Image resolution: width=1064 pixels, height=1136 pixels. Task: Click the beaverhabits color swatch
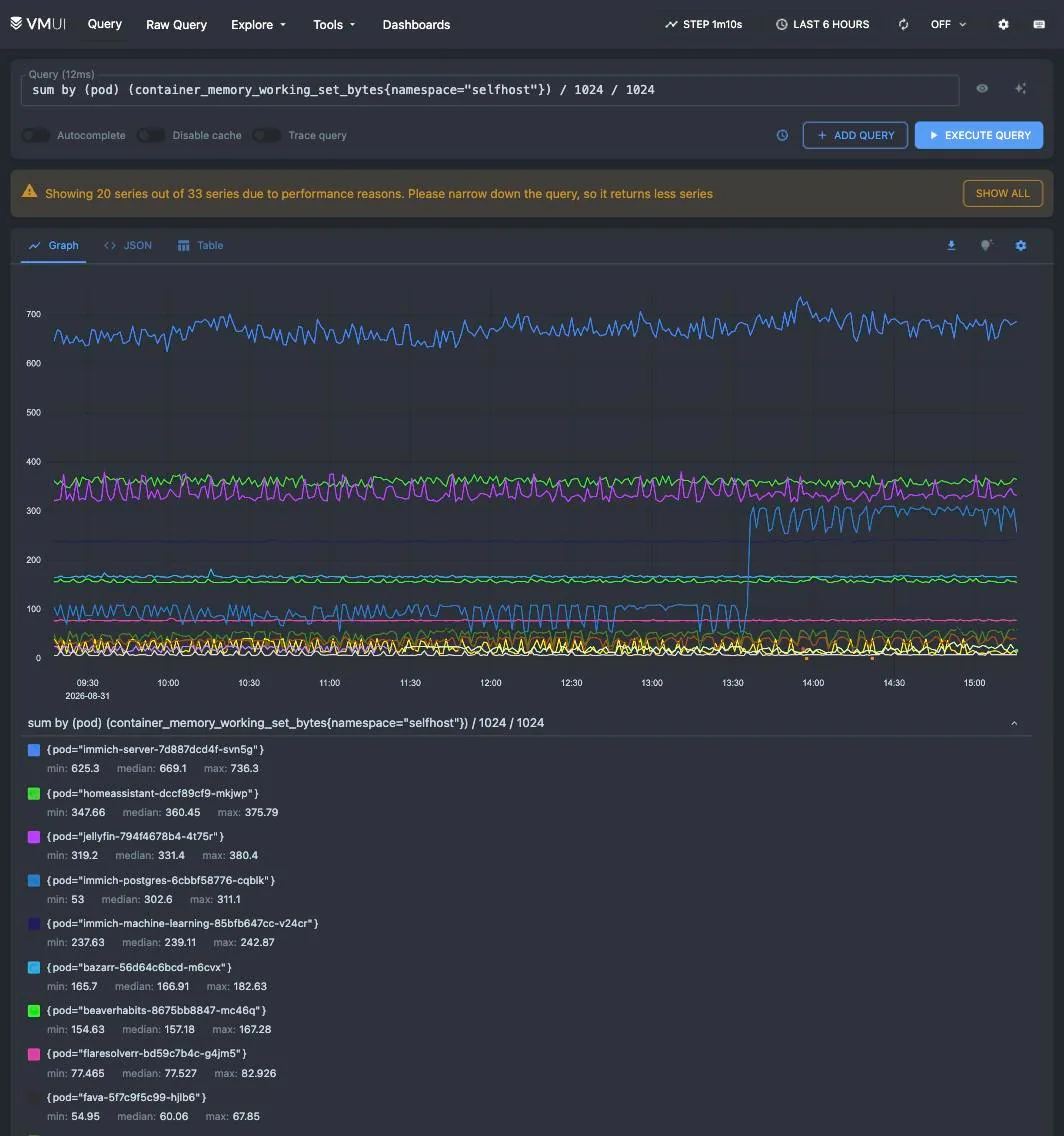(x=33, y=1011)
